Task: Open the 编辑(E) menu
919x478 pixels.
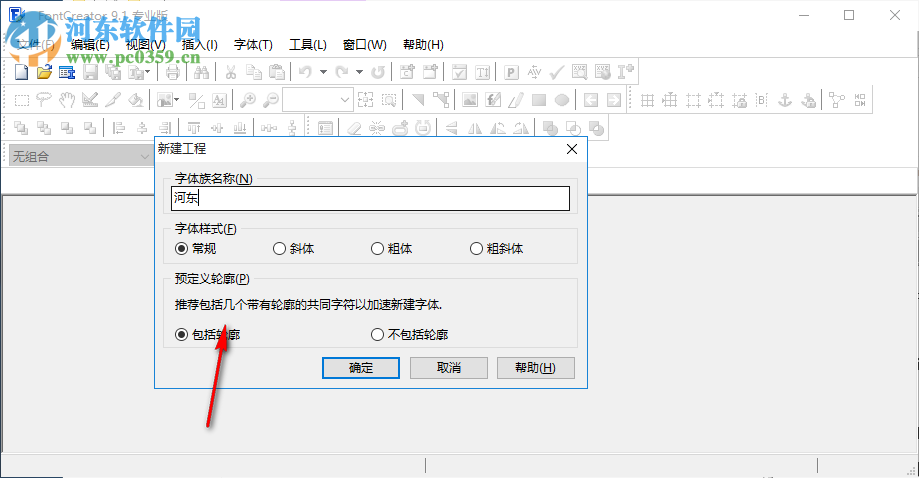Action: pyautogui.click(x=90, y=45)
